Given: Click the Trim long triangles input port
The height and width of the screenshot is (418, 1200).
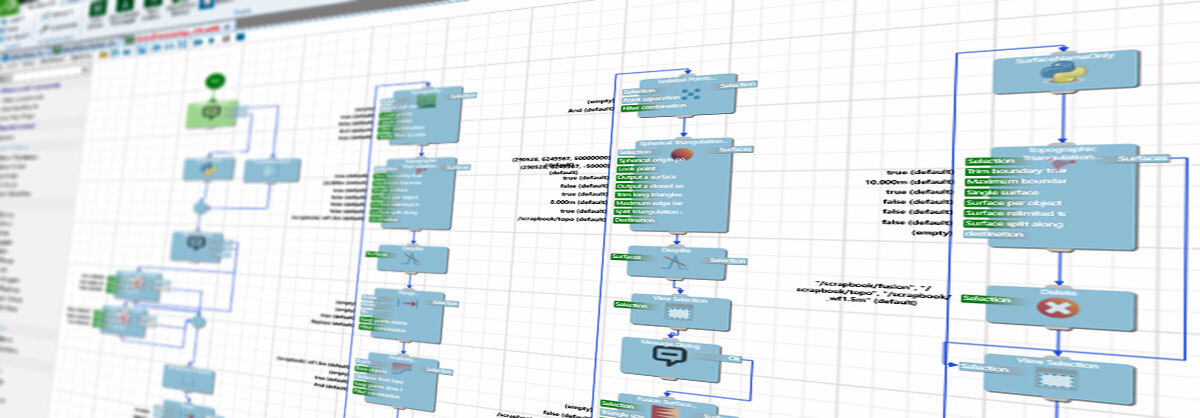Looking at the screenshot, I should click(x=650, y=194).
